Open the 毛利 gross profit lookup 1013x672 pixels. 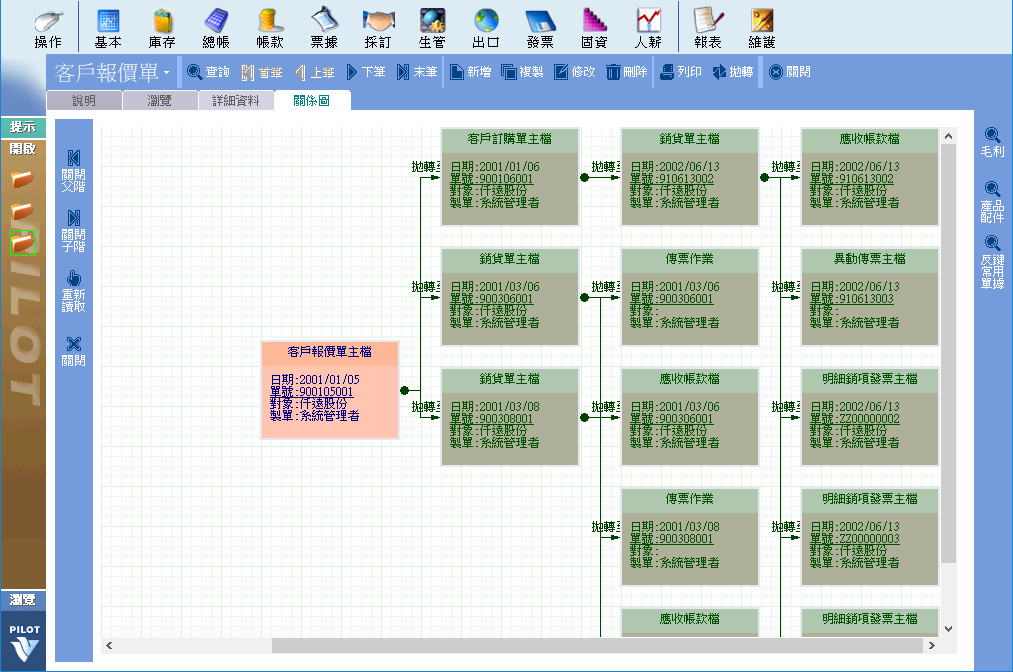[992, 142]
